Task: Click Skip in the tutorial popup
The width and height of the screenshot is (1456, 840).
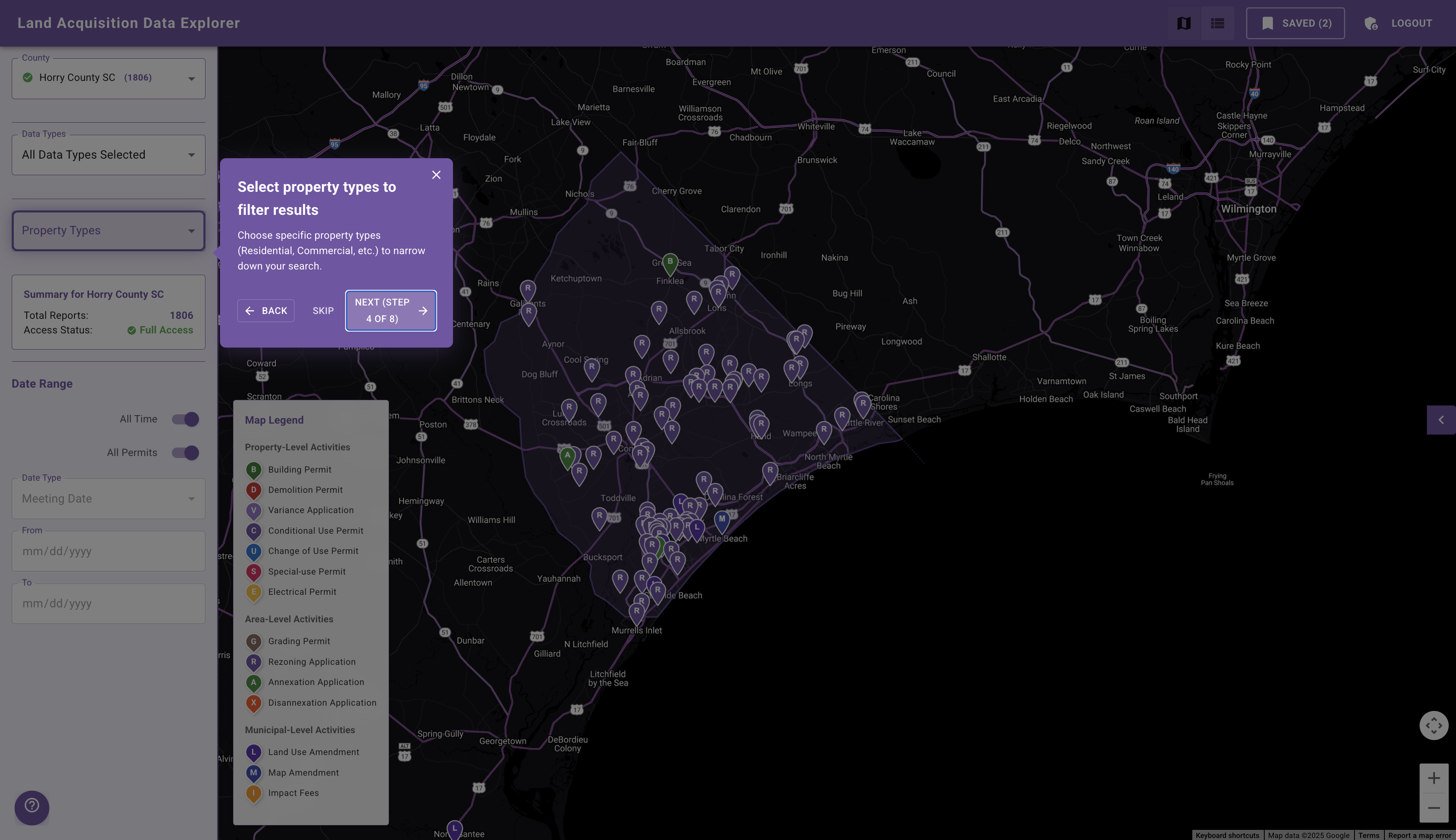Action: (323, 310)
